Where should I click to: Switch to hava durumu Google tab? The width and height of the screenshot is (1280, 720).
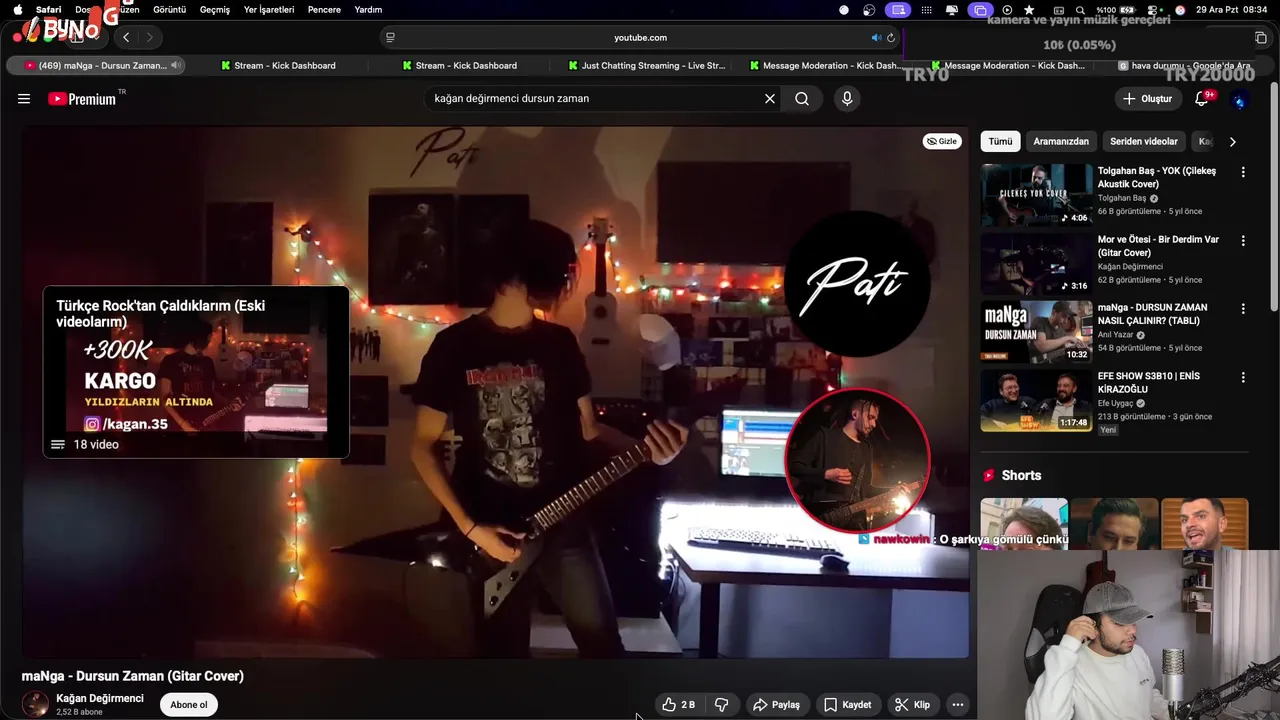tap(1184, 66)
